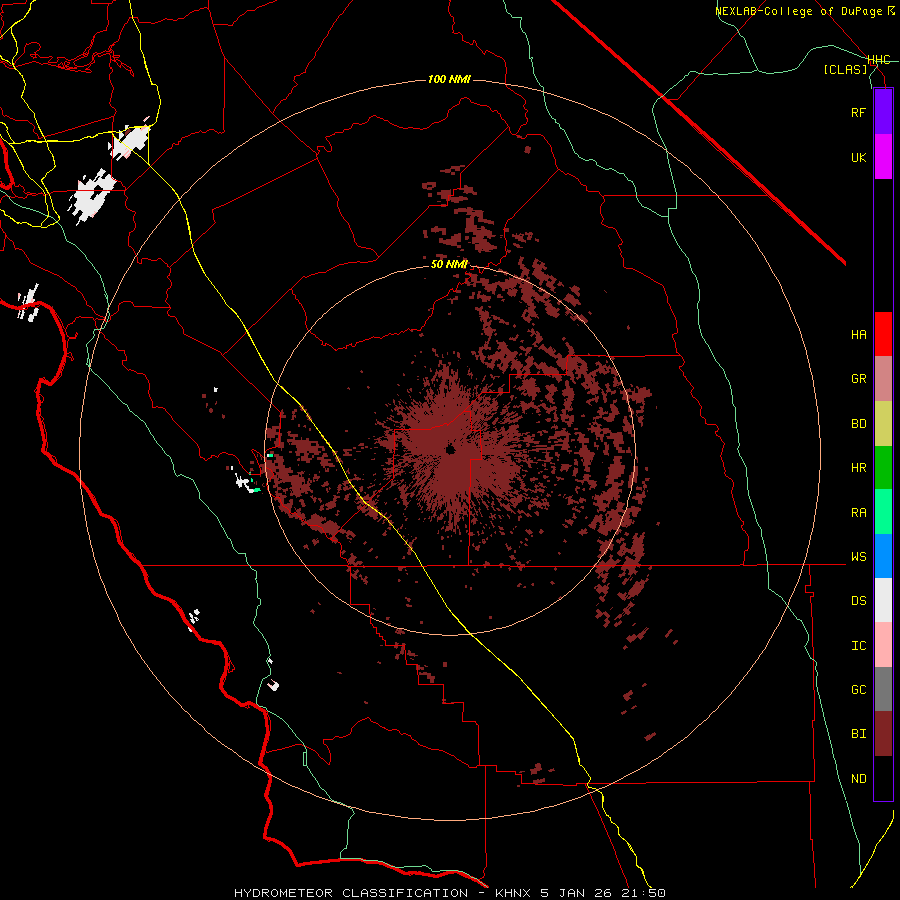Pick the DS white legend swatch

coord(883,600)
